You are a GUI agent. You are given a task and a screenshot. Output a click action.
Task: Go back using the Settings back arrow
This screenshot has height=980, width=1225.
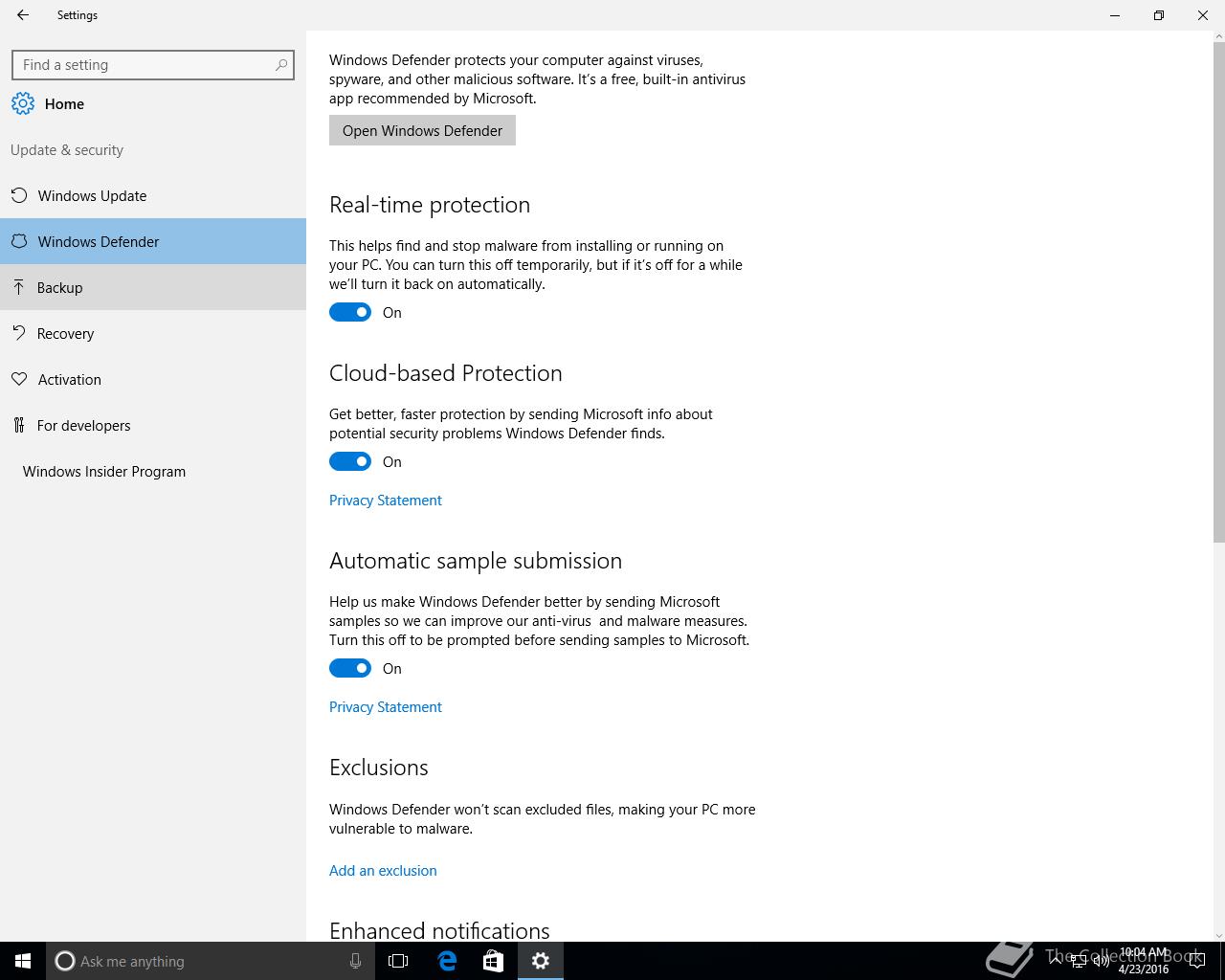pyautogui.click(x=23, y=15)
